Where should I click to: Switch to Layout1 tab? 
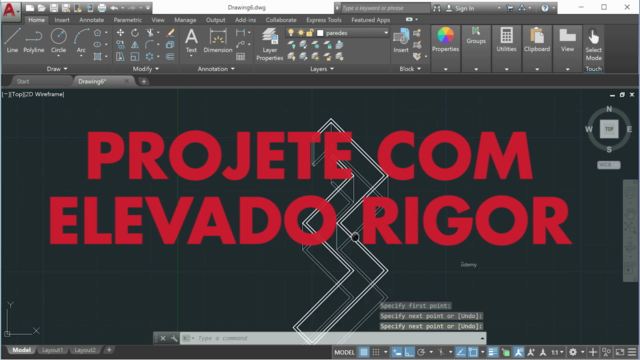point(52,350)
